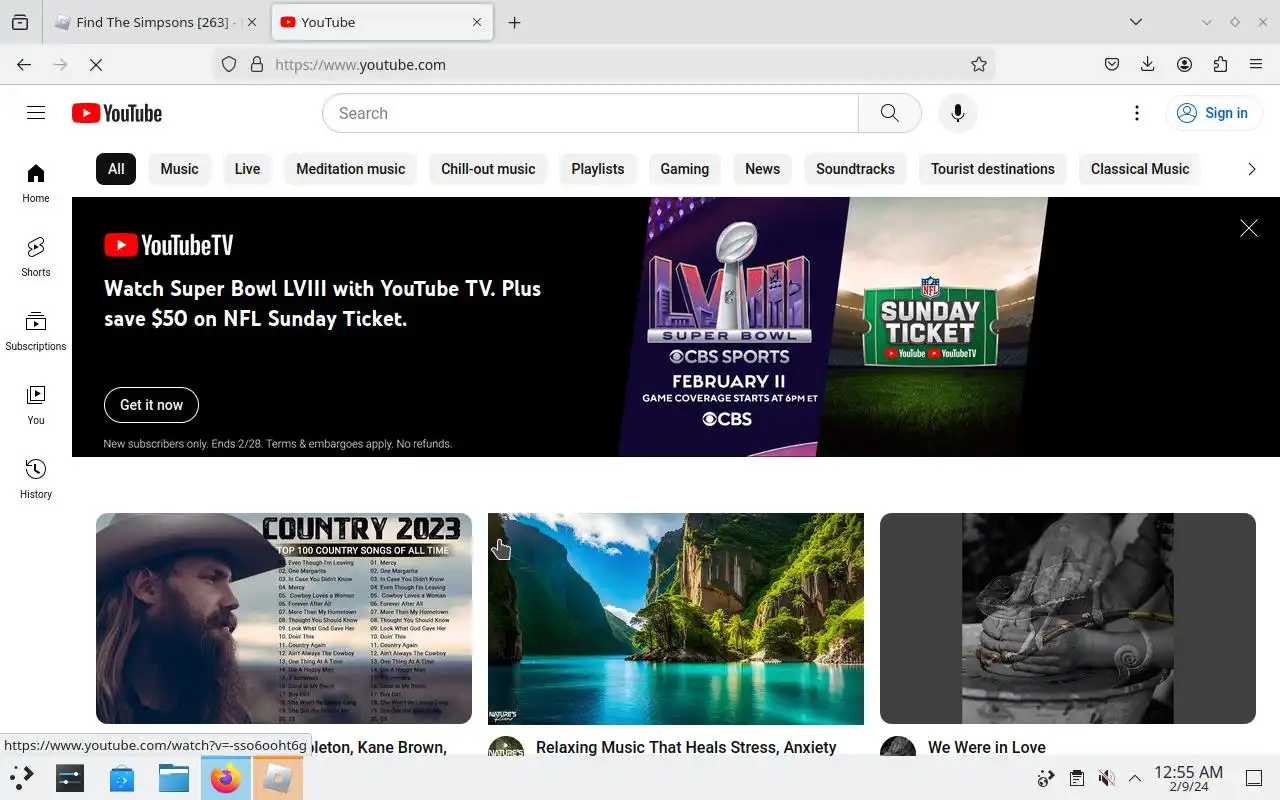1280x800 pixels.
Task: Select the All category chip
Action: coord(116,169)
